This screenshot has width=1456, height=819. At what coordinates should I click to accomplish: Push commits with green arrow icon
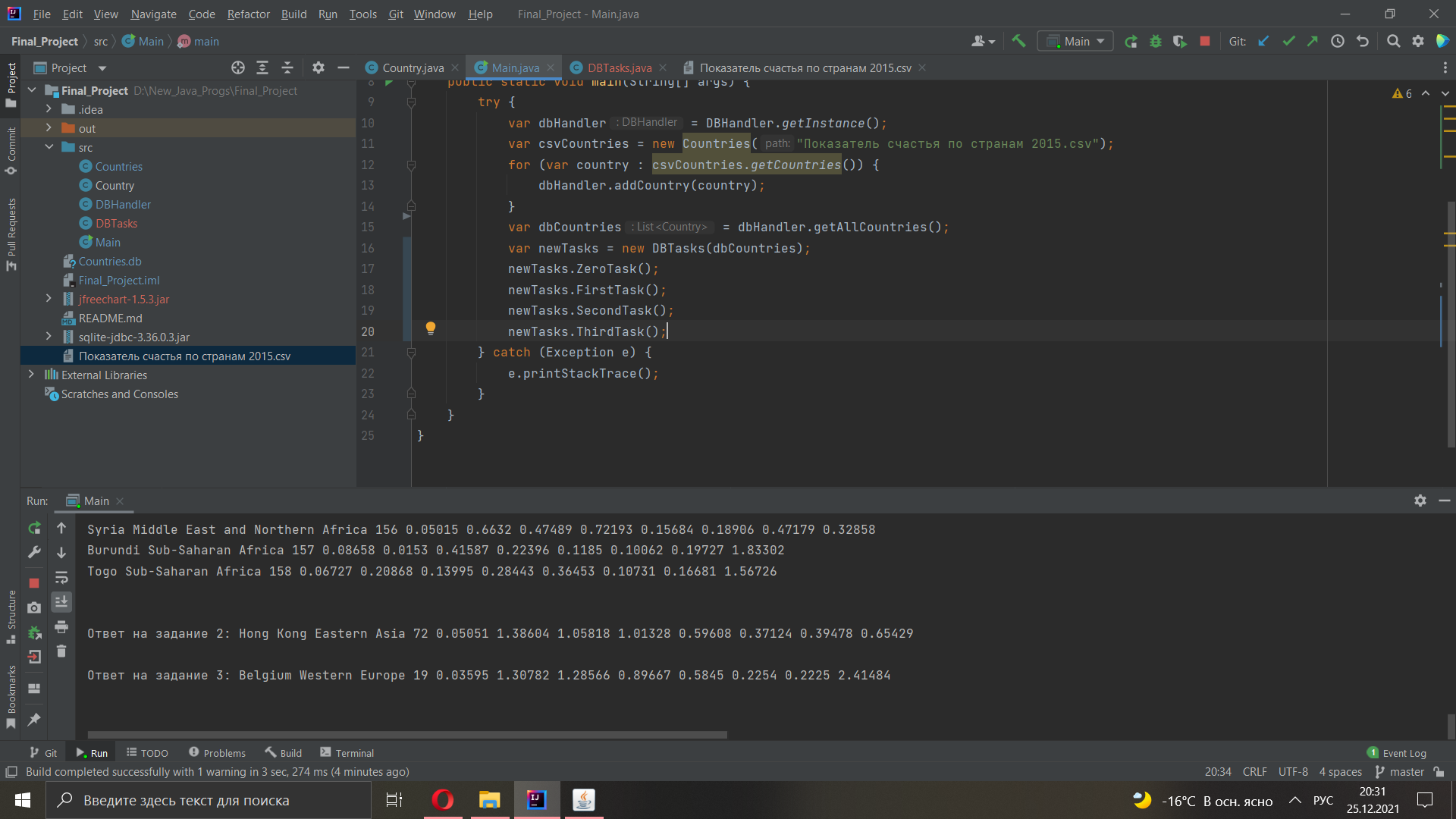tap(1313, 42)
